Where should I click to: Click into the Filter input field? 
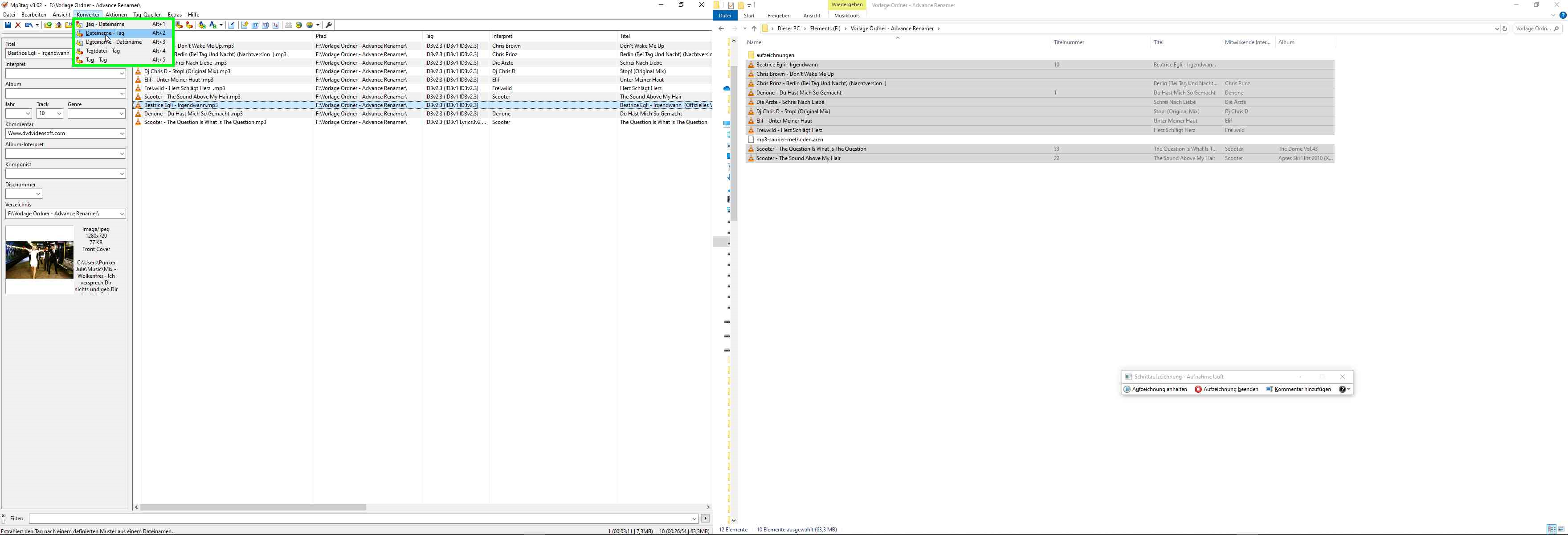[x=359, y=519]
